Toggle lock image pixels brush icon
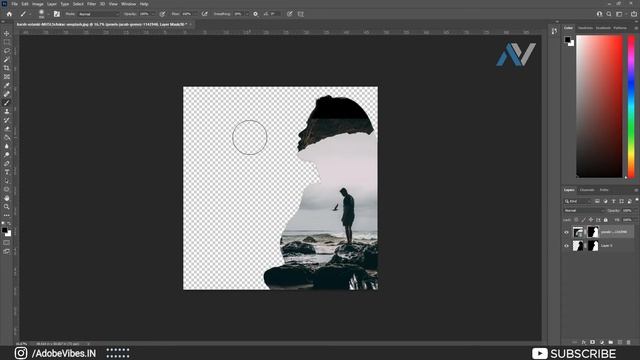The height and width of the screenshot is (360, 640). click(x=583, y=220)
